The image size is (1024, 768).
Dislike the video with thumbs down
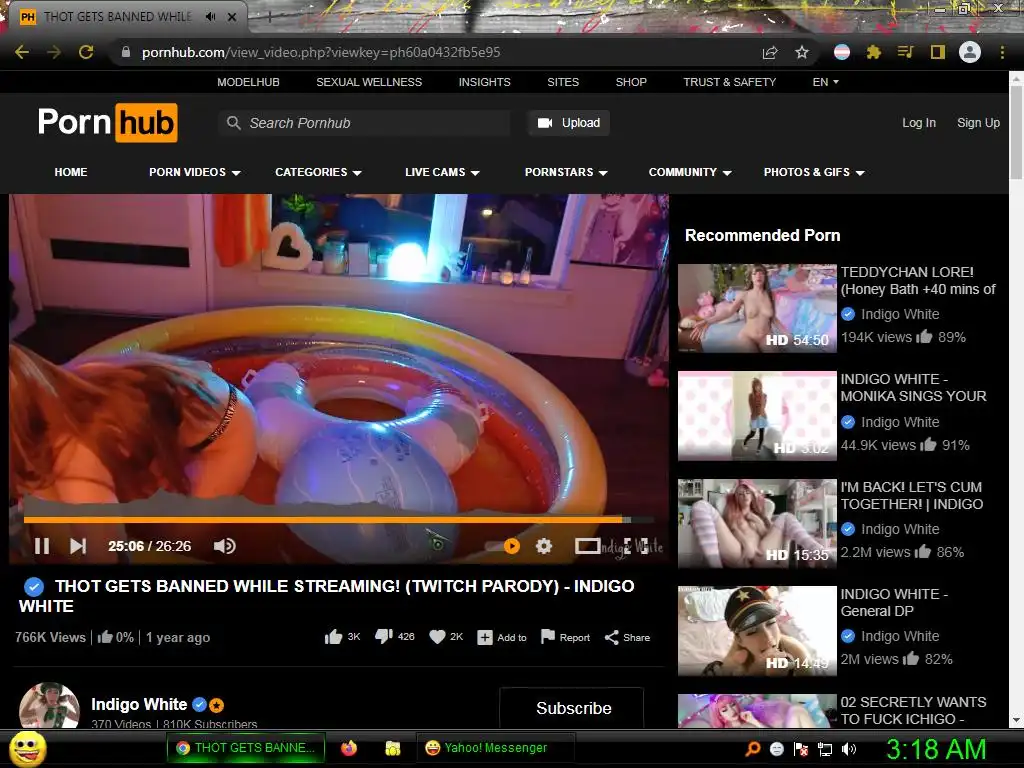(394, 637)
